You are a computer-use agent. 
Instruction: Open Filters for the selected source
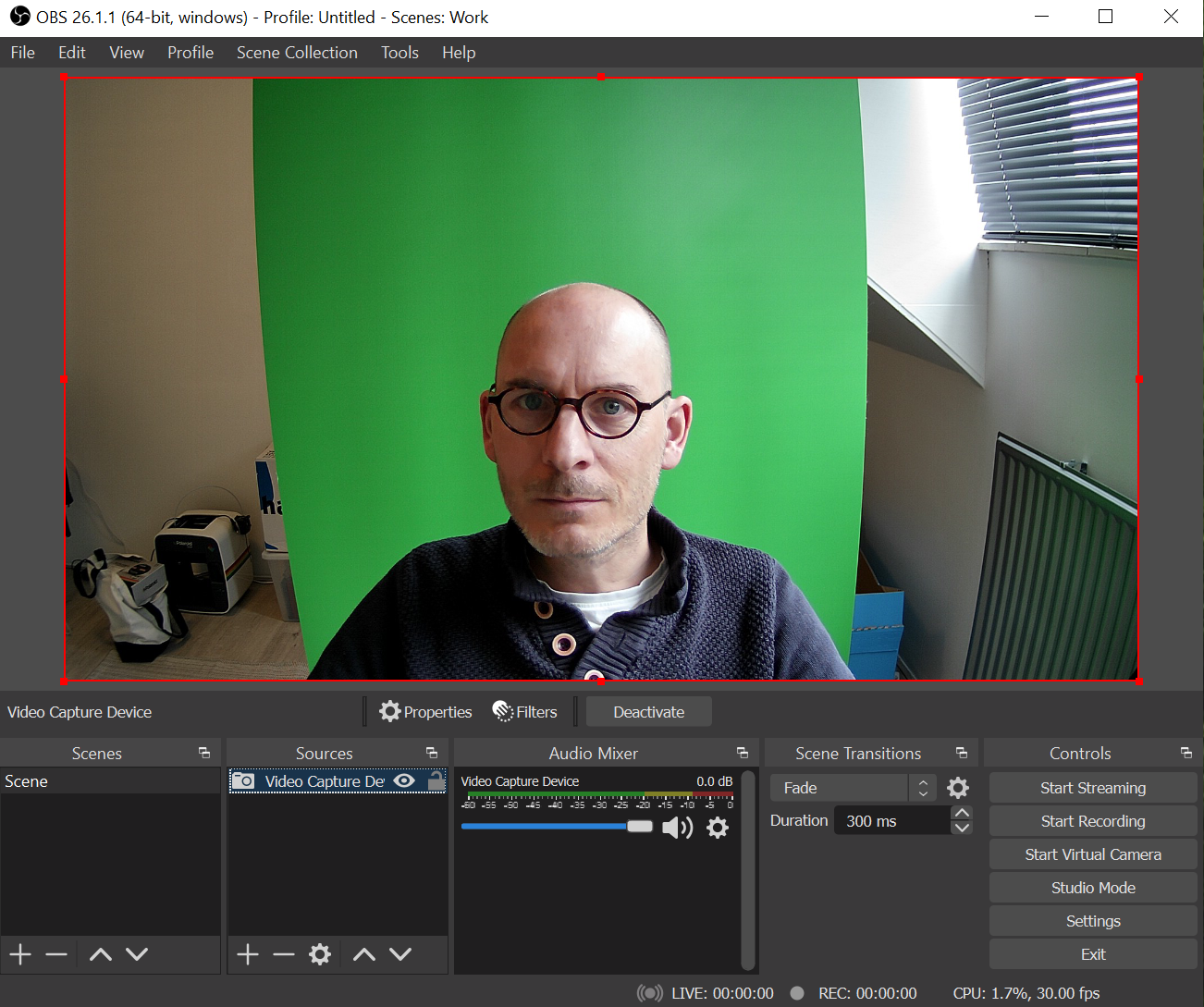click(525, 712)
